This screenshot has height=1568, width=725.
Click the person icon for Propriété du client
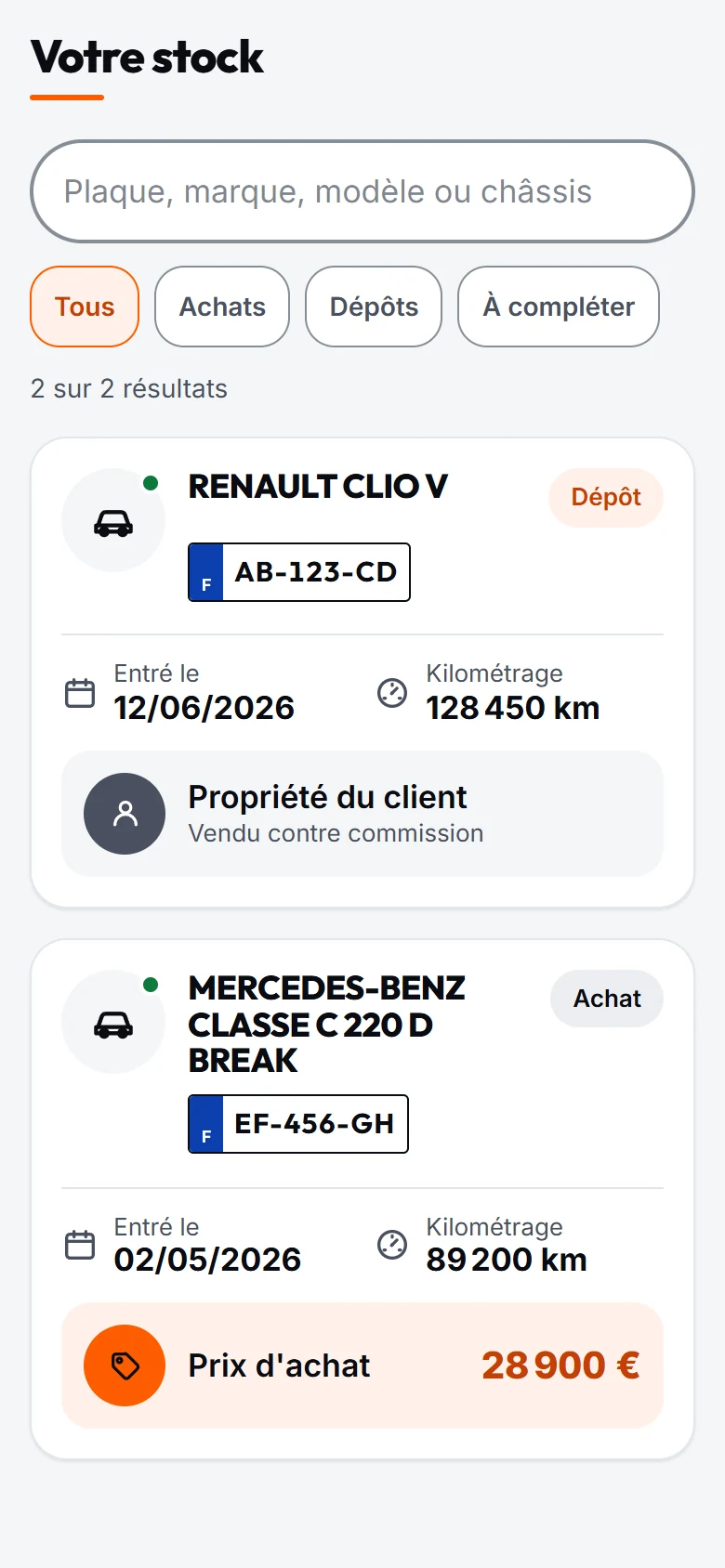(125, 814)
